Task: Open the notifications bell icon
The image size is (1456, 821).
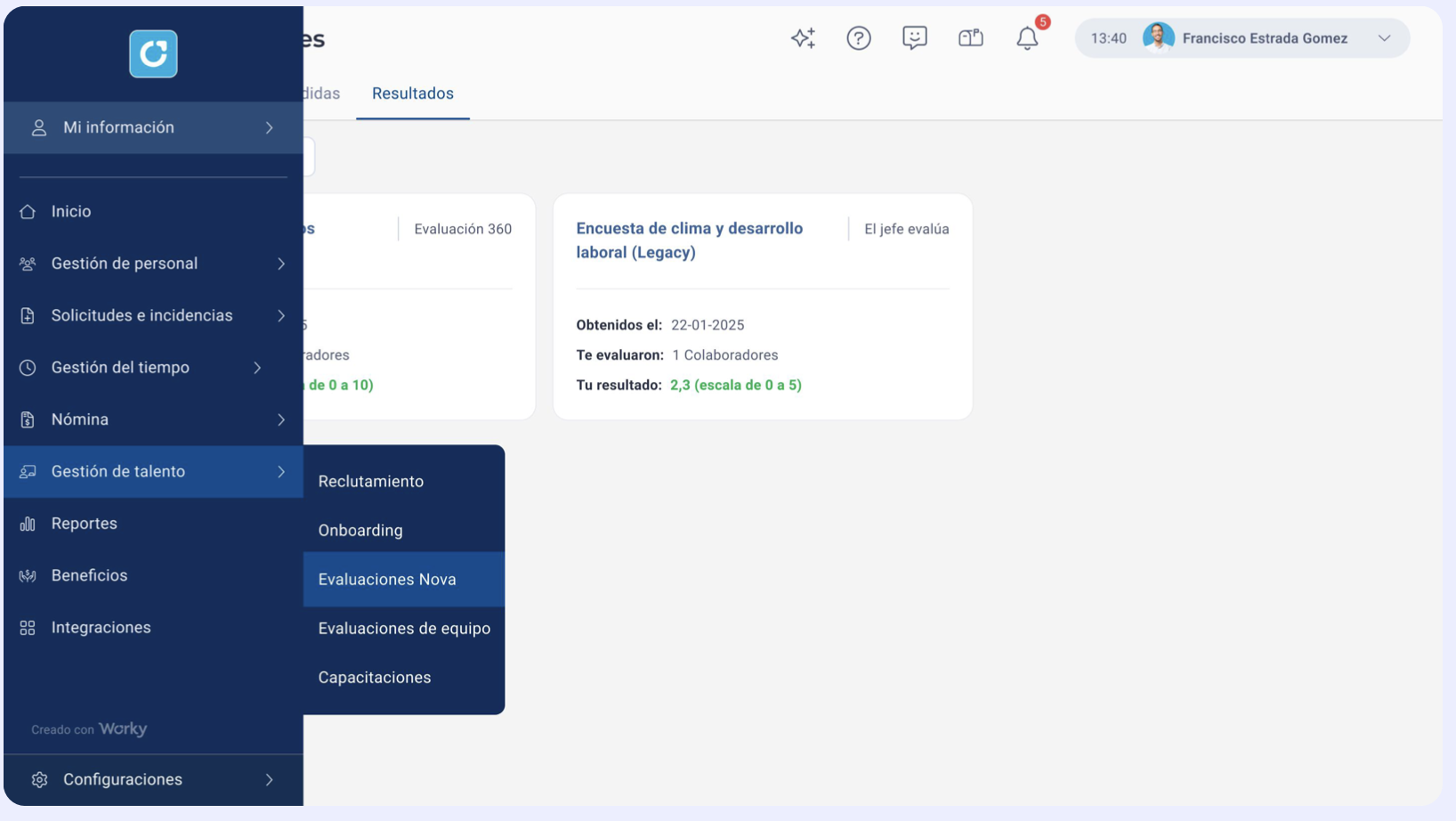Action: [x=1027, y=38]
